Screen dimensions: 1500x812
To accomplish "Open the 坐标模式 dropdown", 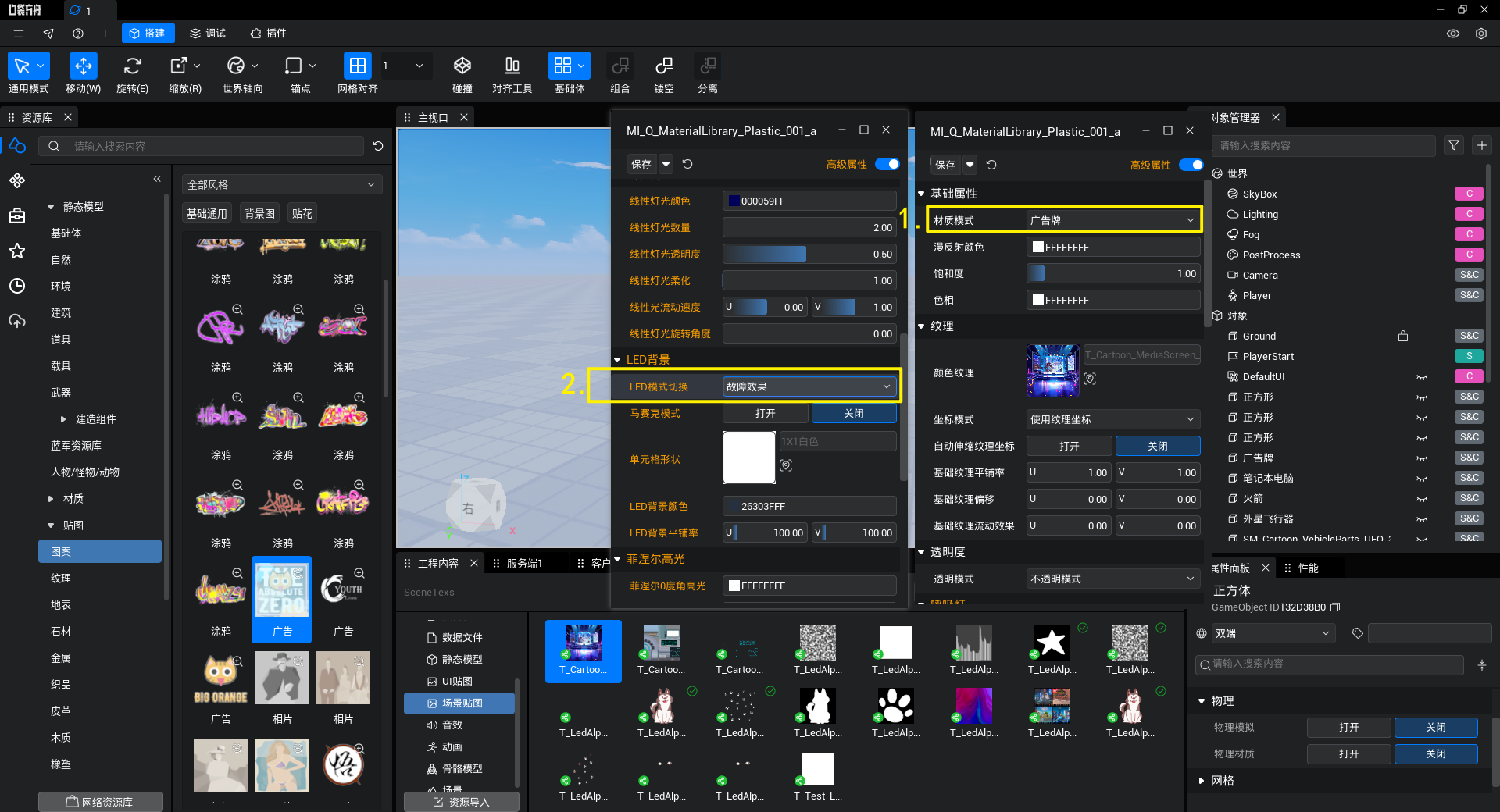I will coord(1113,419).
